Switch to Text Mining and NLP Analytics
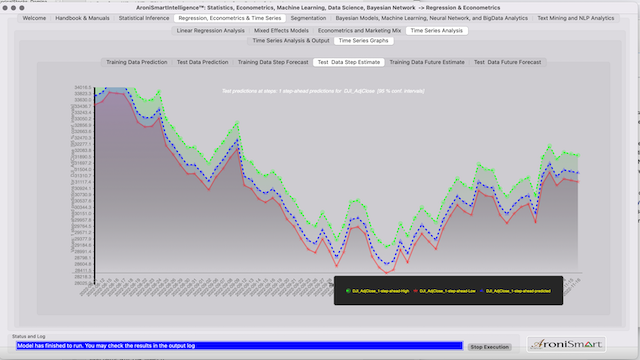The width and height of the screenshot is (640, 360). pyautogui.click(x=576, y=18)
